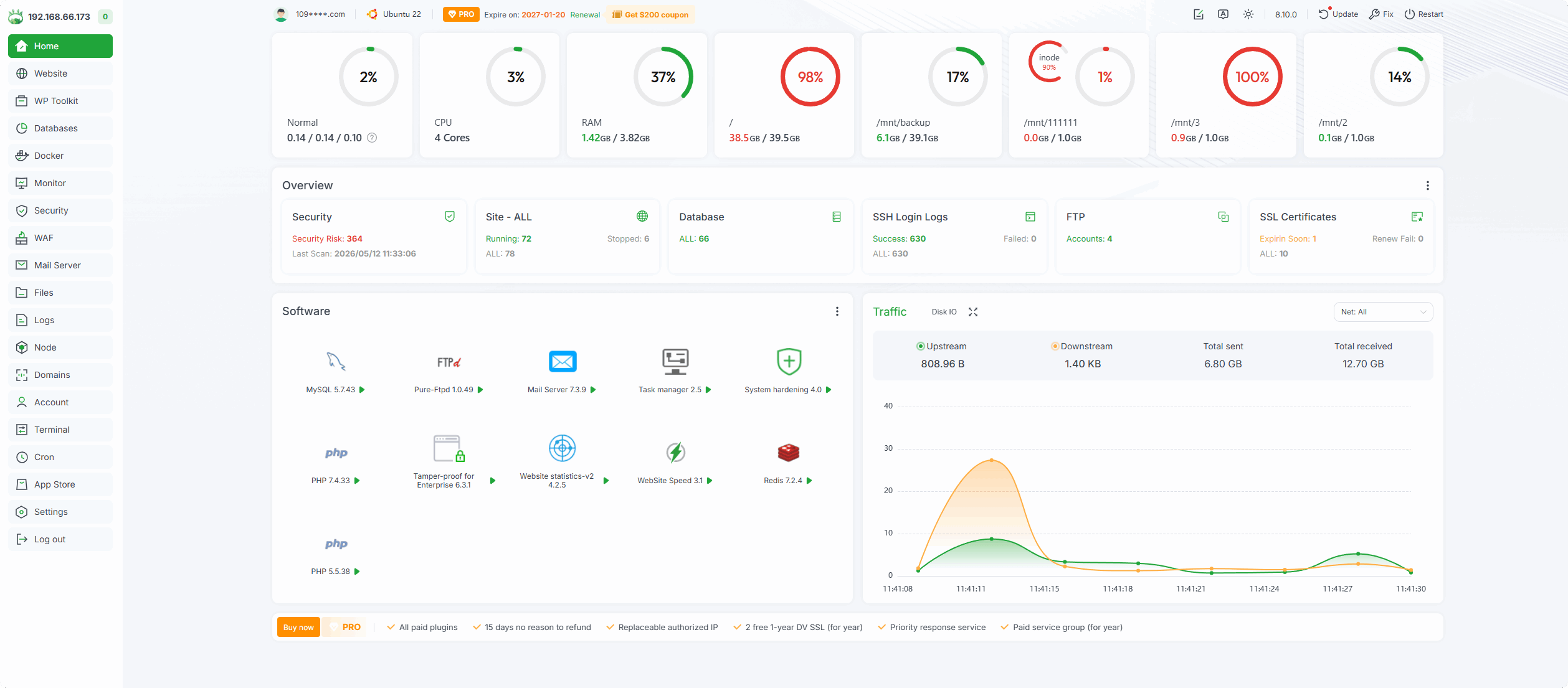Click the theme brightness sun icon
Viewport: 1568px width, 688px height.
tap(1248, 14)
